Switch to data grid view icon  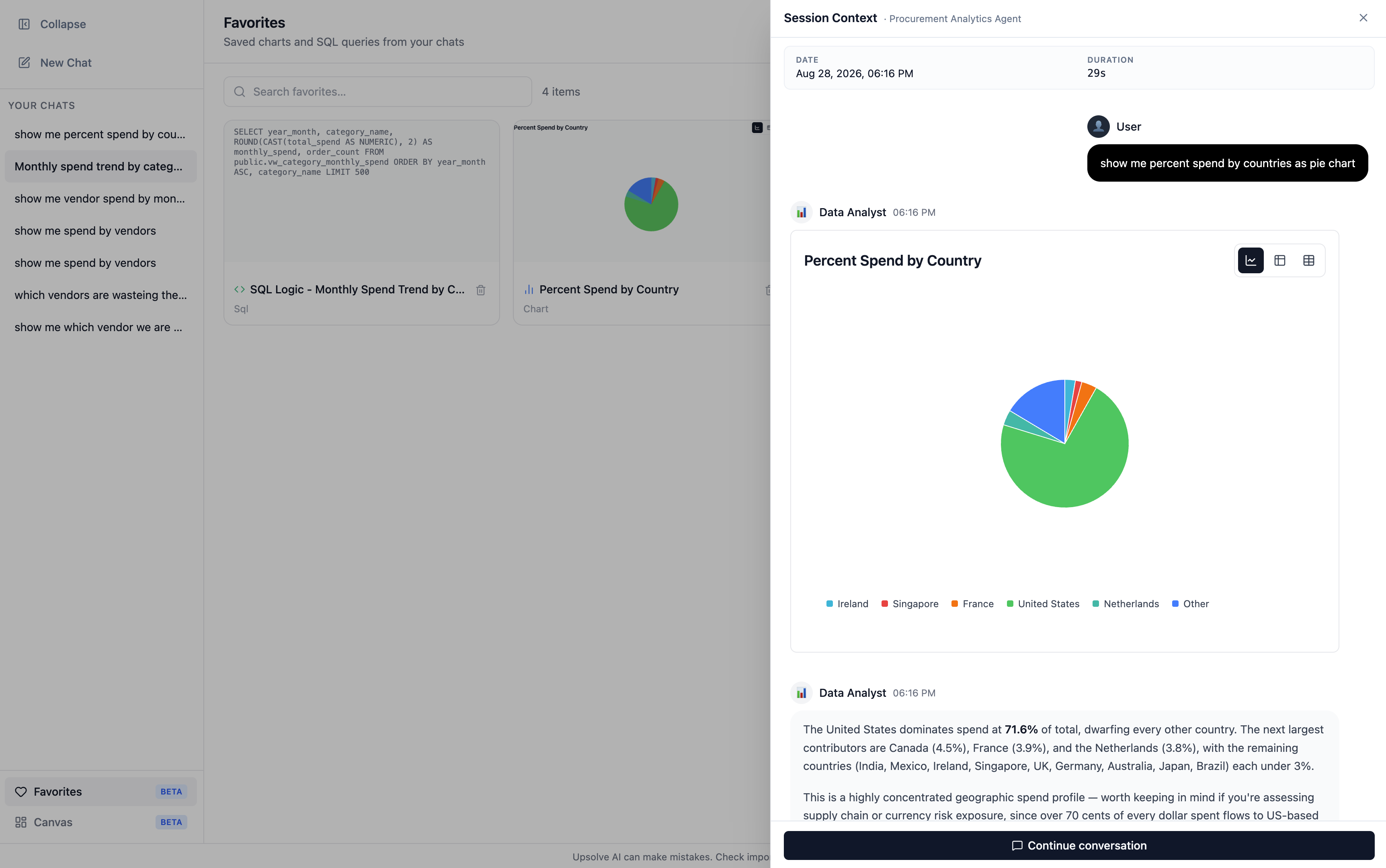tap(1308, 261)
